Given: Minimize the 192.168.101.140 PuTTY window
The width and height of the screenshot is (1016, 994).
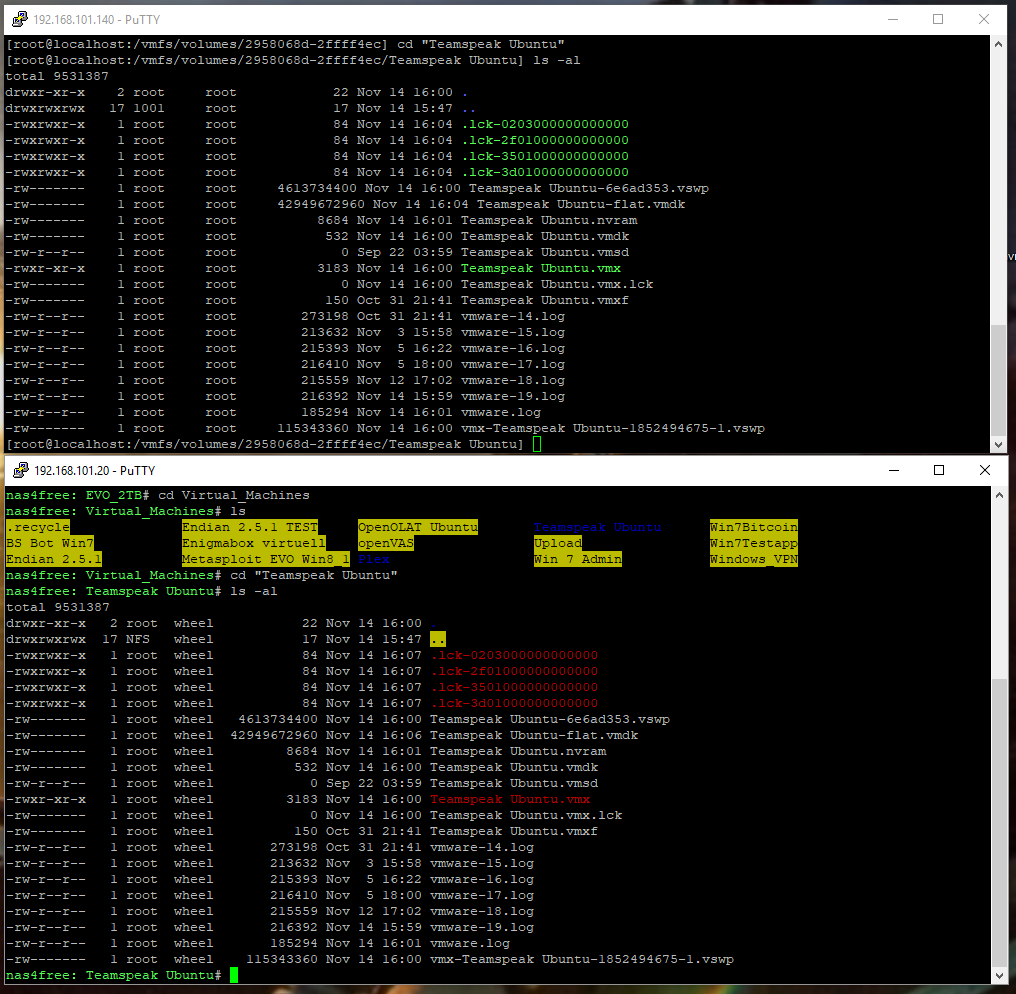Looking at the screenshot, I should tap(892, 19).
